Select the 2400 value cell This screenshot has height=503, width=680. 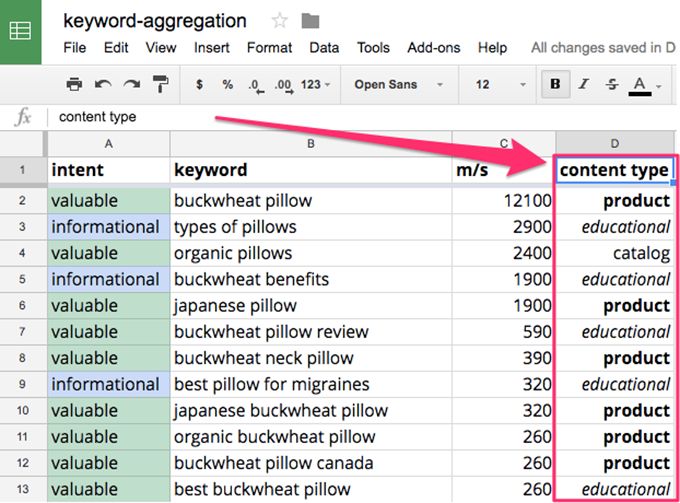tap(503, 253)
